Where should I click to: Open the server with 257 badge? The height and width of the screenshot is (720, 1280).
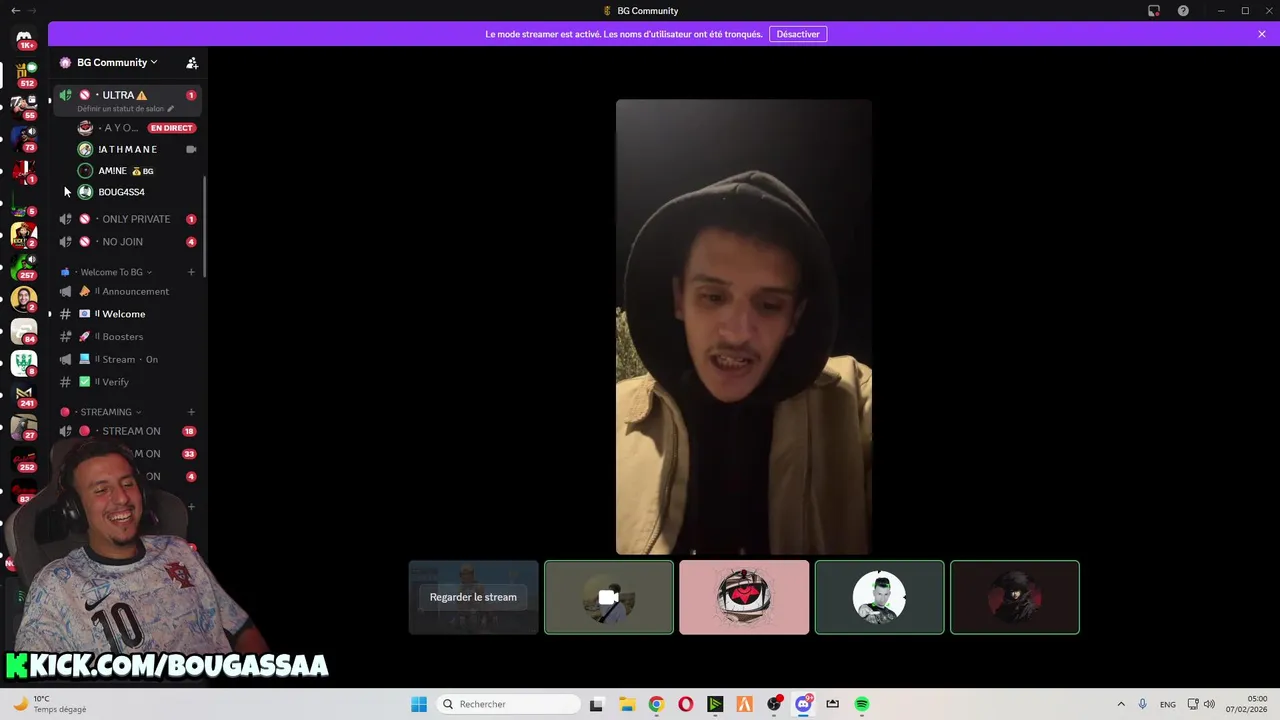click(24, 265)
